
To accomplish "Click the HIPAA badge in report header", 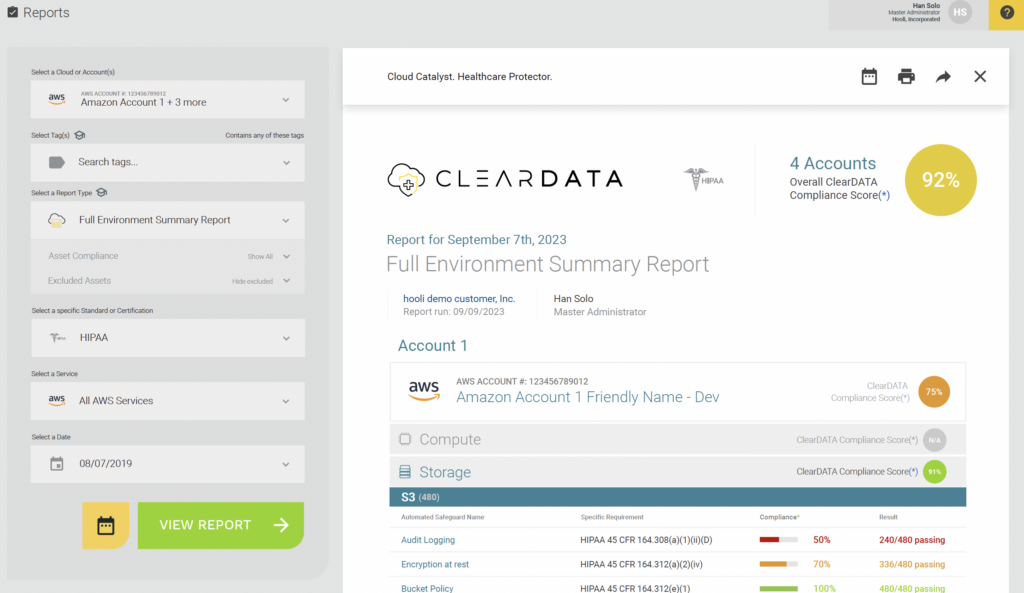I will coord(703,179).
